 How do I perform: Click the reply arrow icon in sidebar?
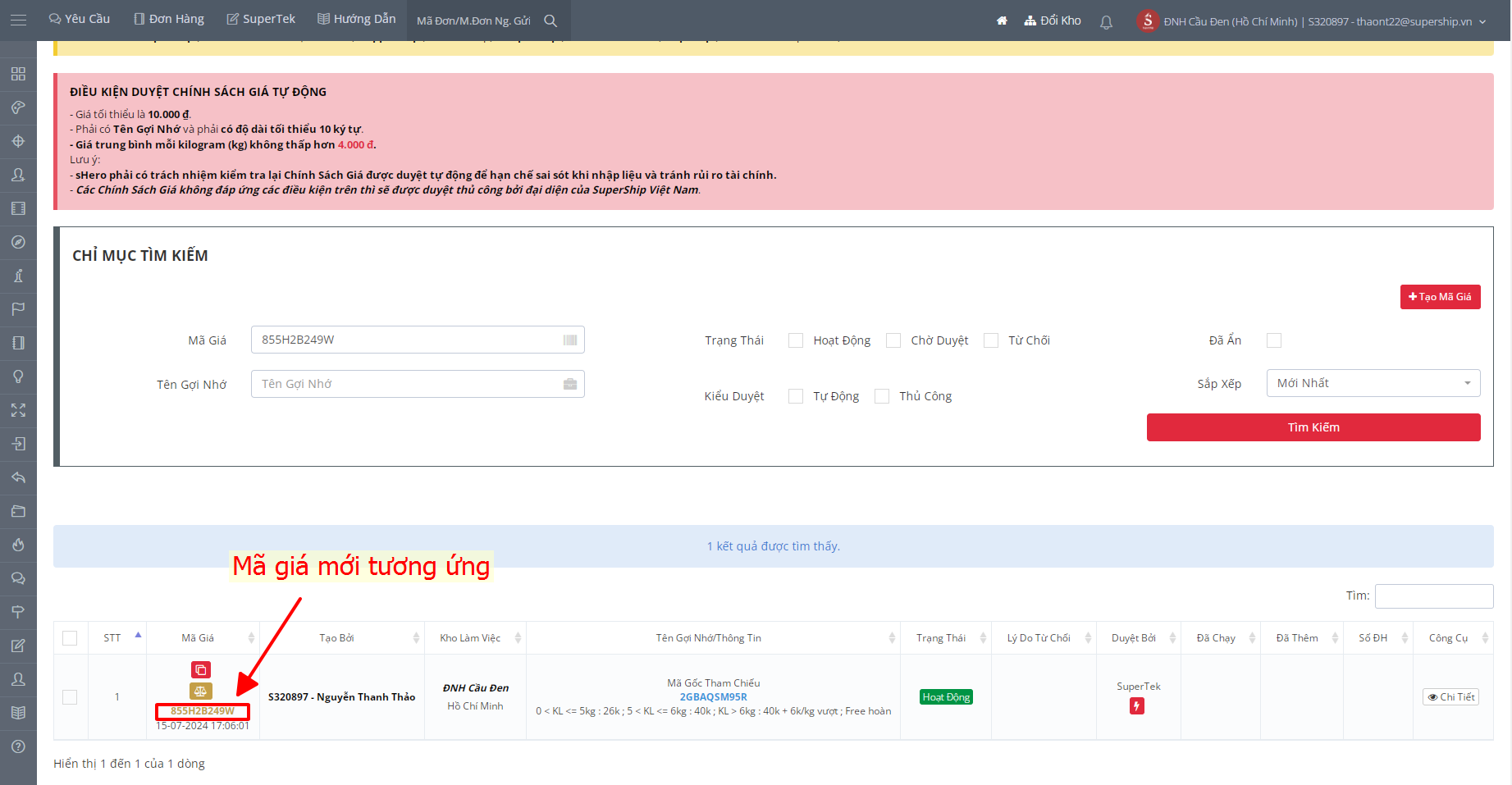click(18, 477)
